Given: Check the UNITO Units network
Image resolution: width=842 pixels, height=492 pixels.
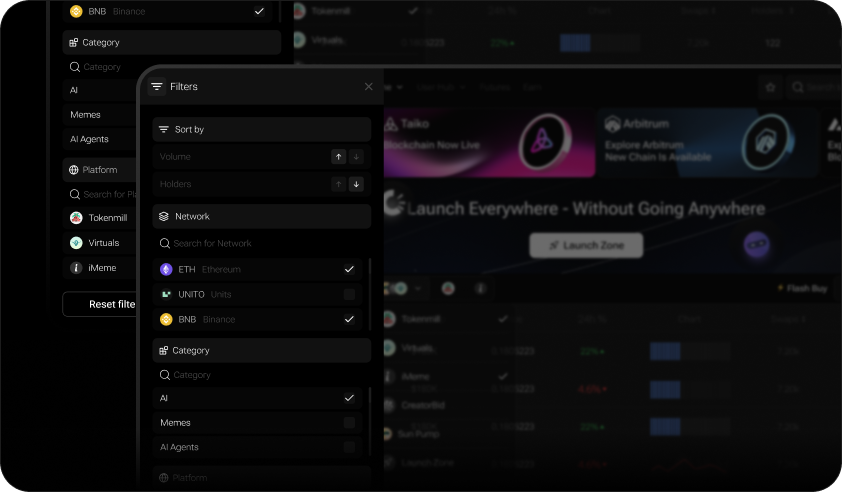Looking at the screenshot, I should point(349,295).
